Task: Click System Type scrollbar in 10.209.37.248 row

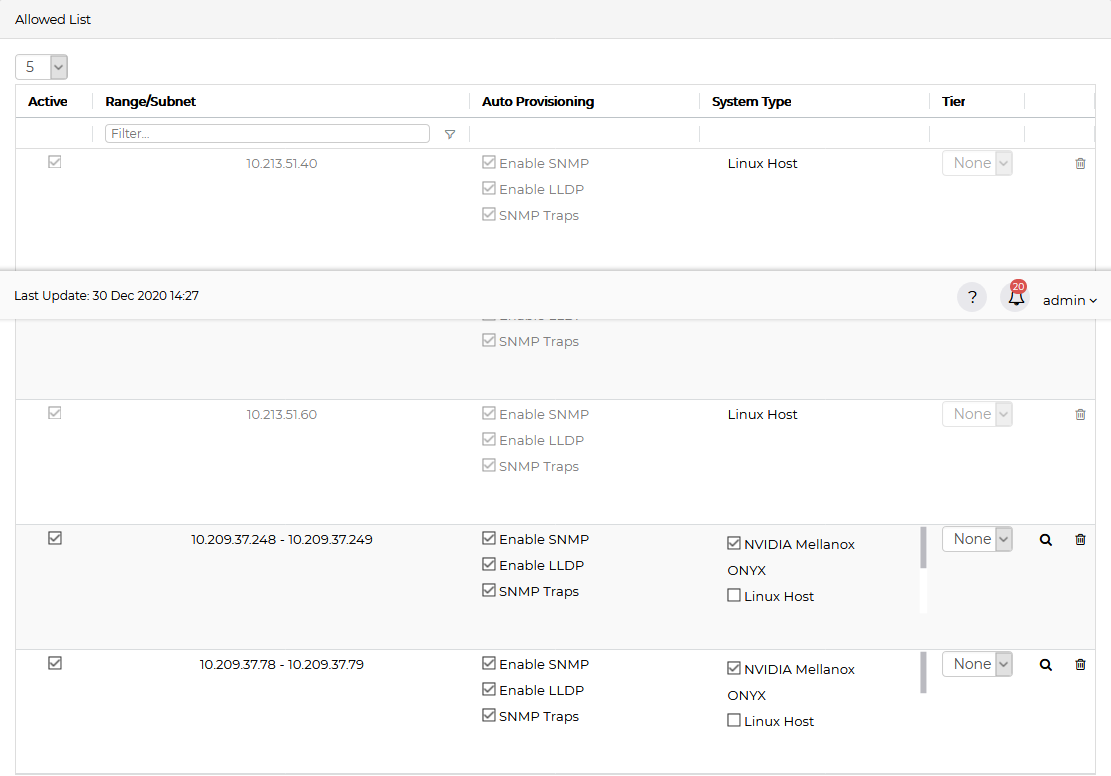Action: tap(923, 548)
